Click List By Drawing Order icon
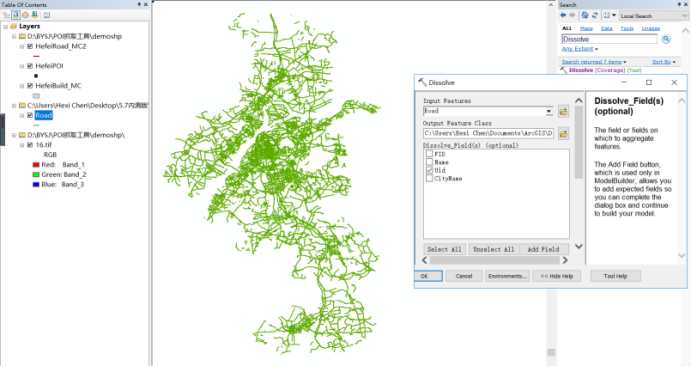The width and height of the screenshot is (692, 366). coord(6,15)
